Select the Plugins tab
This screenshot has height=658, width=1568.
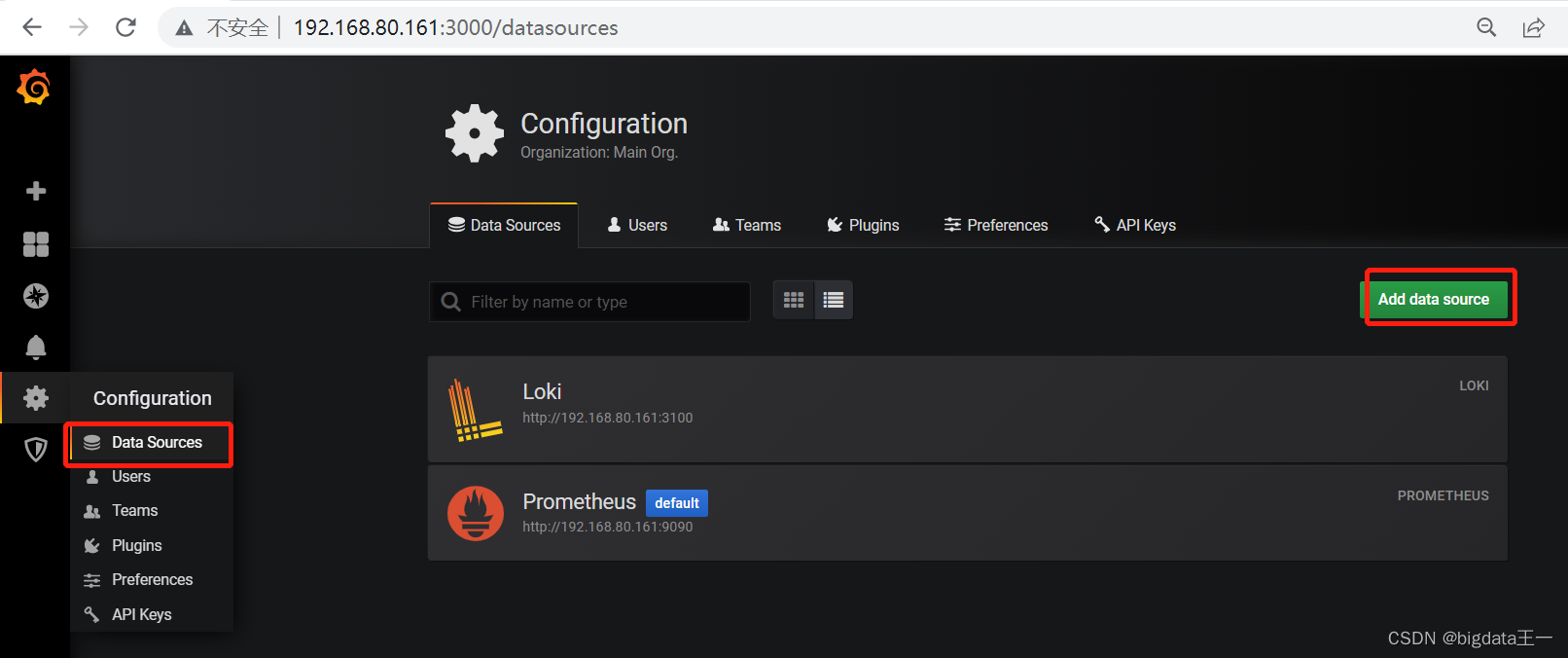tap(863, 225)
